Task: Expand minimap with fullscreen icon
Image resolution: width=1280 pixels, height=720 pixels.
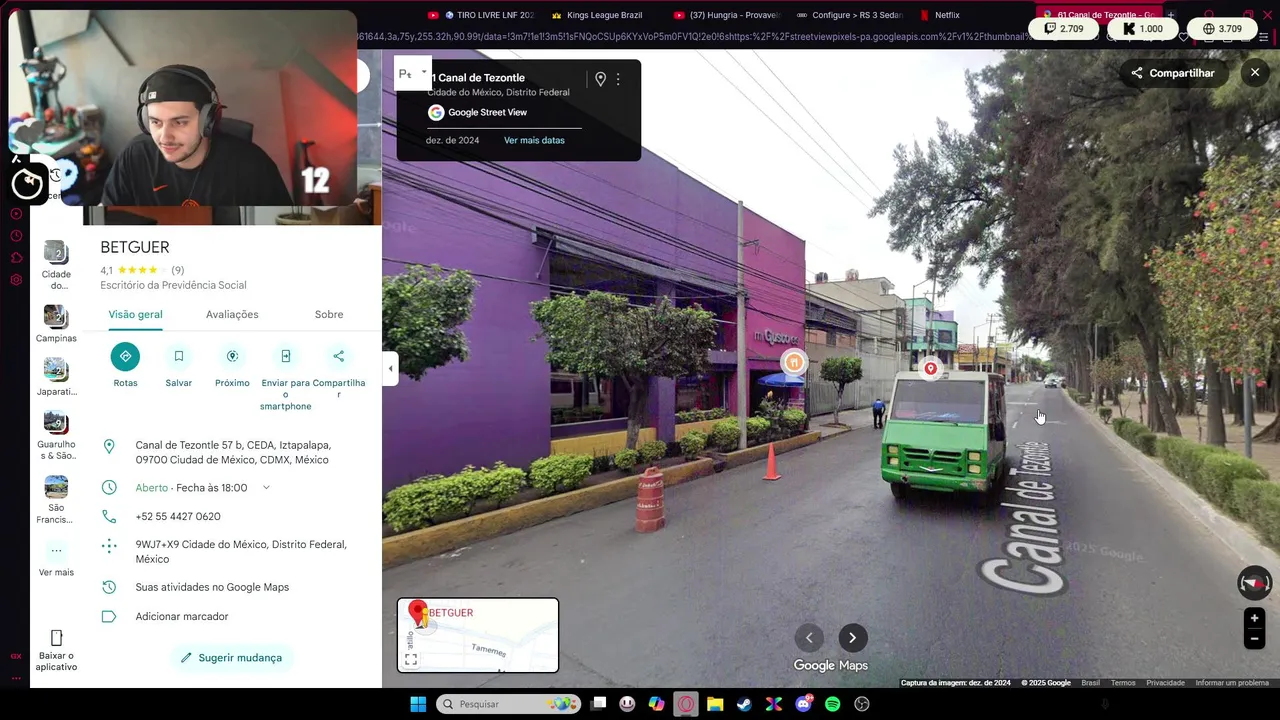Action: tap(411, 659)
